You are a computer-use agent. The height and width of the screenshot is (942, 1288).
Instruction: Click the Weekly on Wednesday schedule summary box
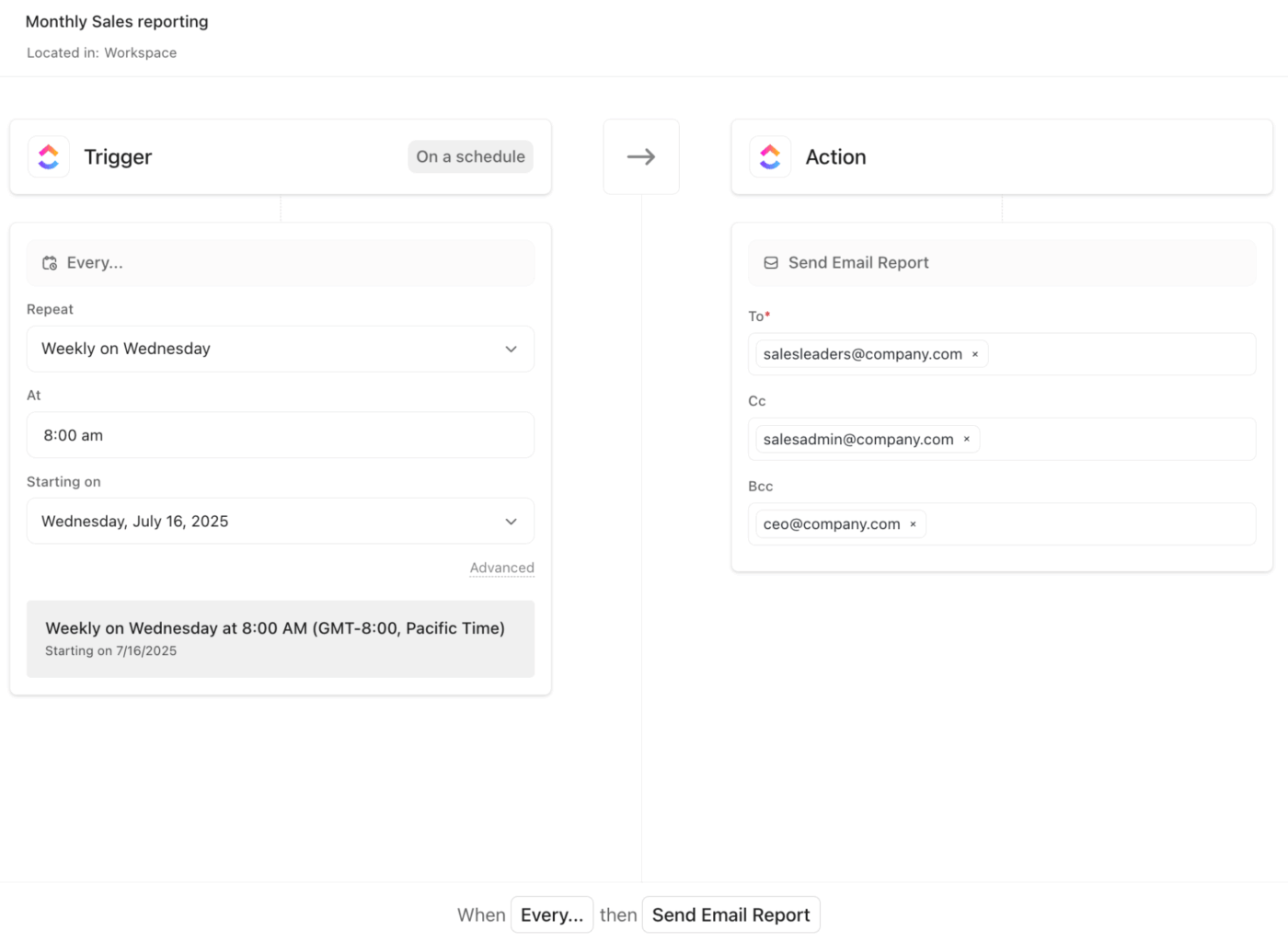[x=281, y=638]
